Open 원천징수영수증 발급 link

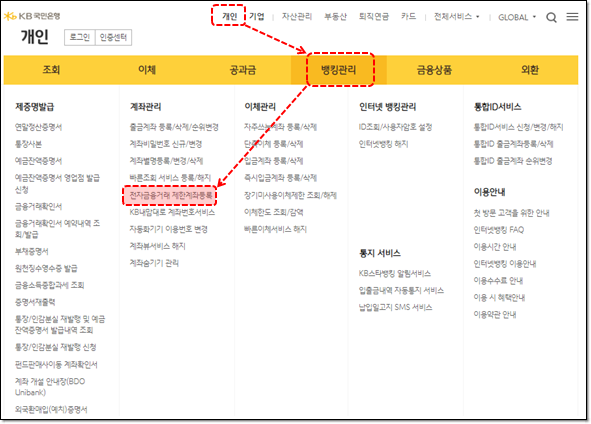[x=46, y=268]
